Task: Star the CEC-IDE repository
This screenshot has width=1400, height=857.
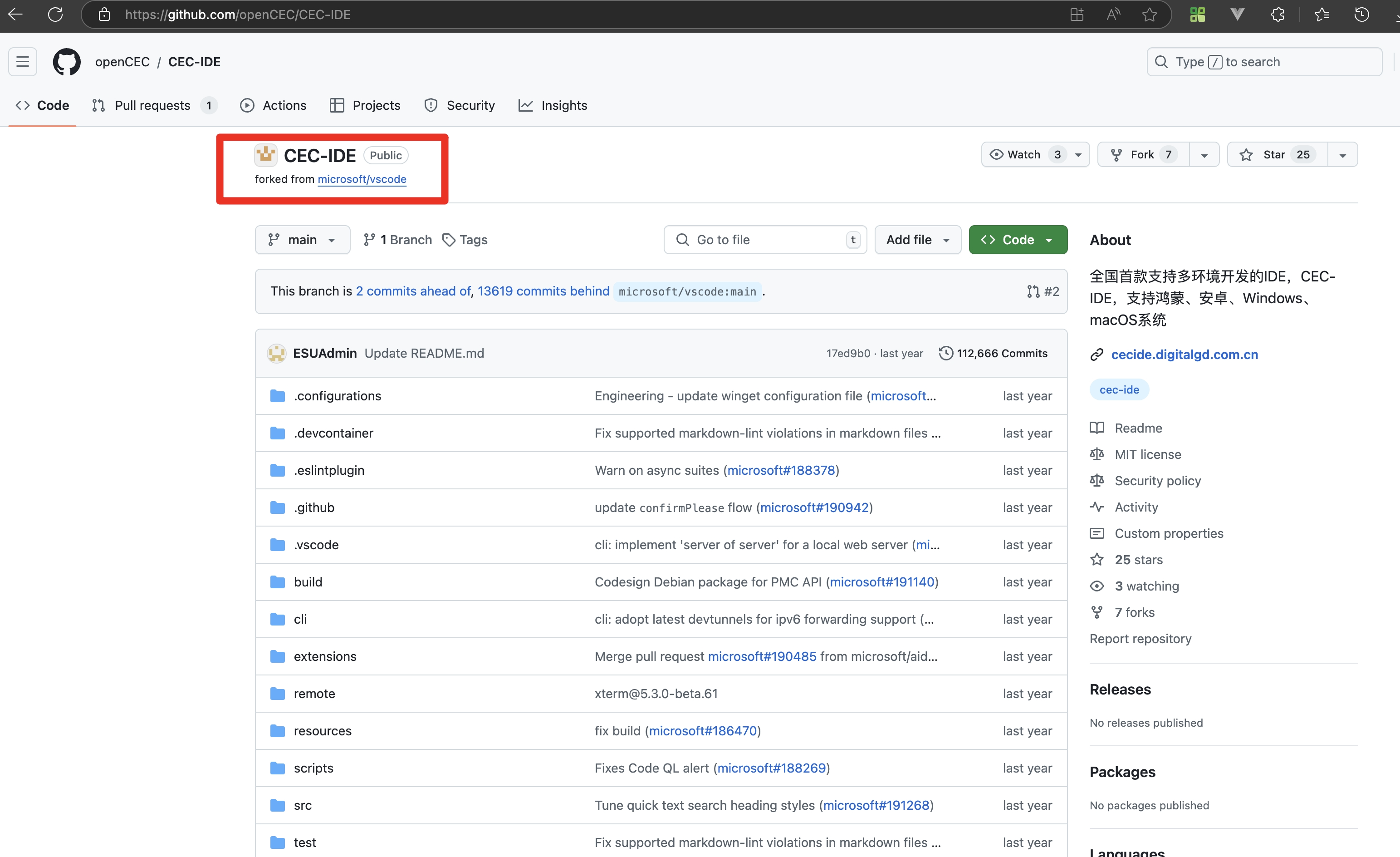Action: point(1277,155)
